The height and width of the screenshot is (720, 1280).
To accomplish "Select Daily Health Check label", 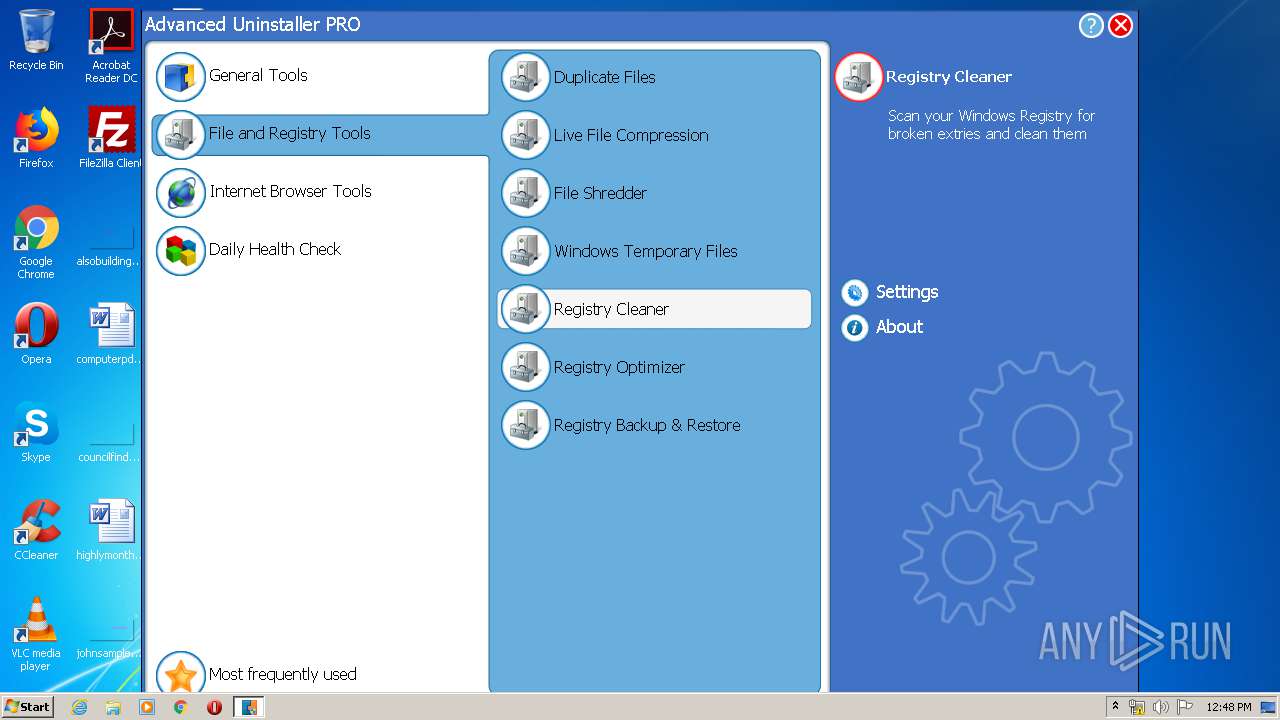I will pos(275,249).
